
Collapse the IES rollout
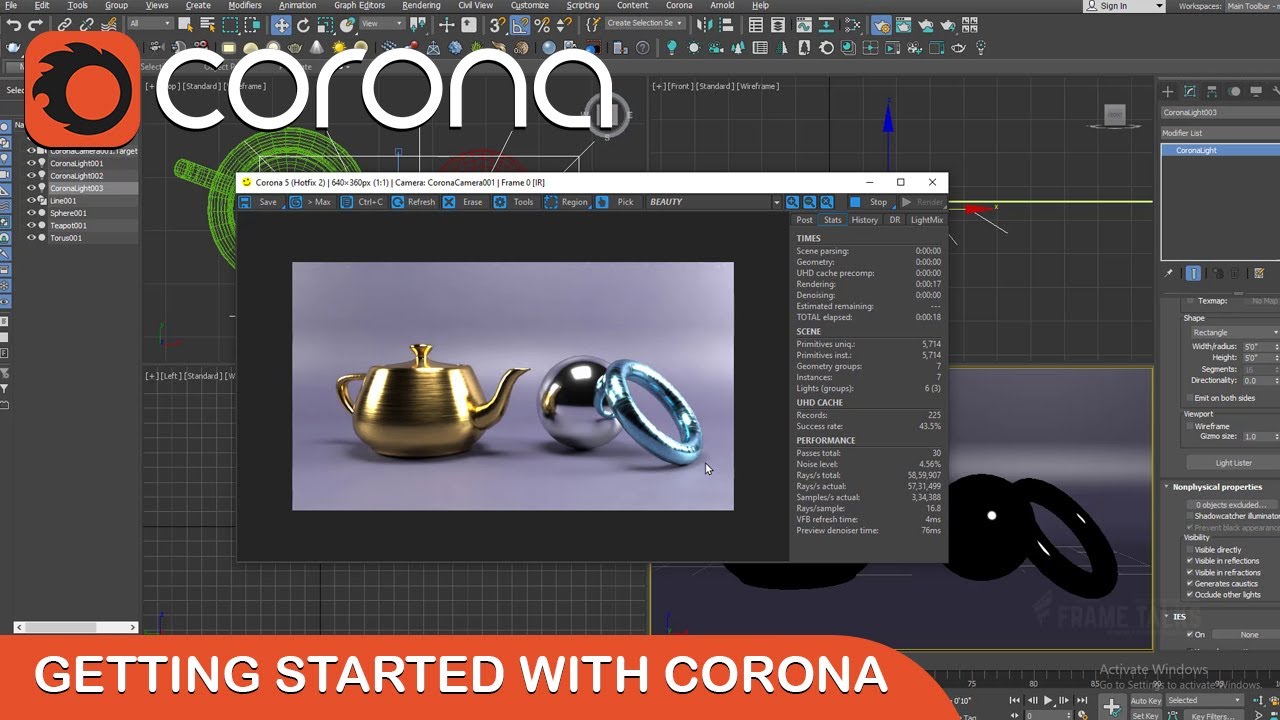pos(1180,616)
